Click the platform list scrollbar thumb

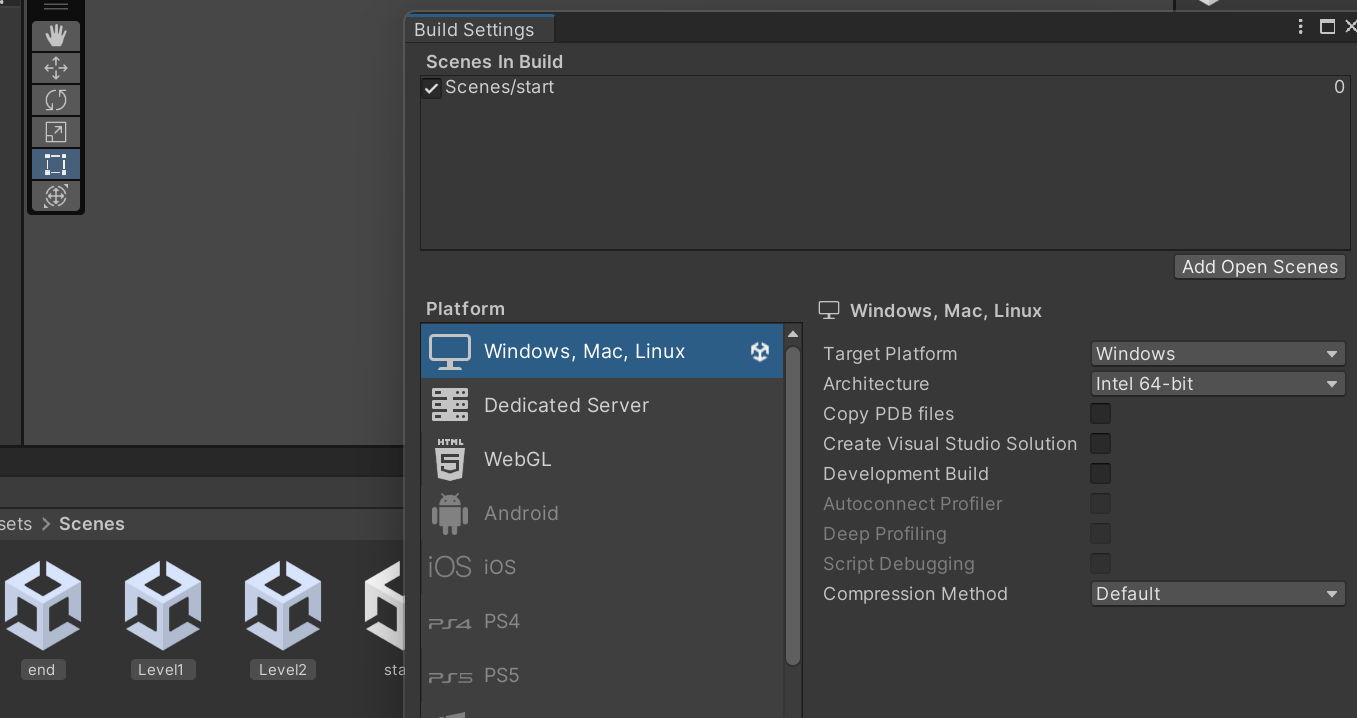coord(793,505)
